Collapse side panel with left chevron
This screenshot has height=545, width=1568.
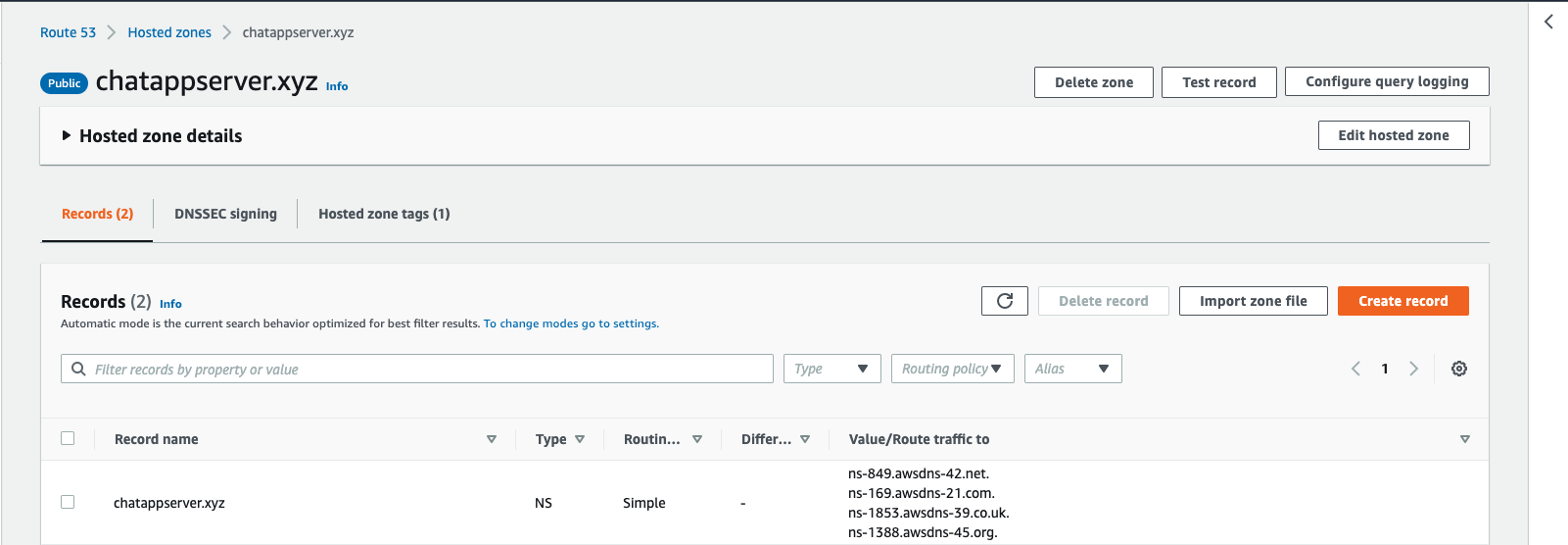click(x=1548, y=22)
